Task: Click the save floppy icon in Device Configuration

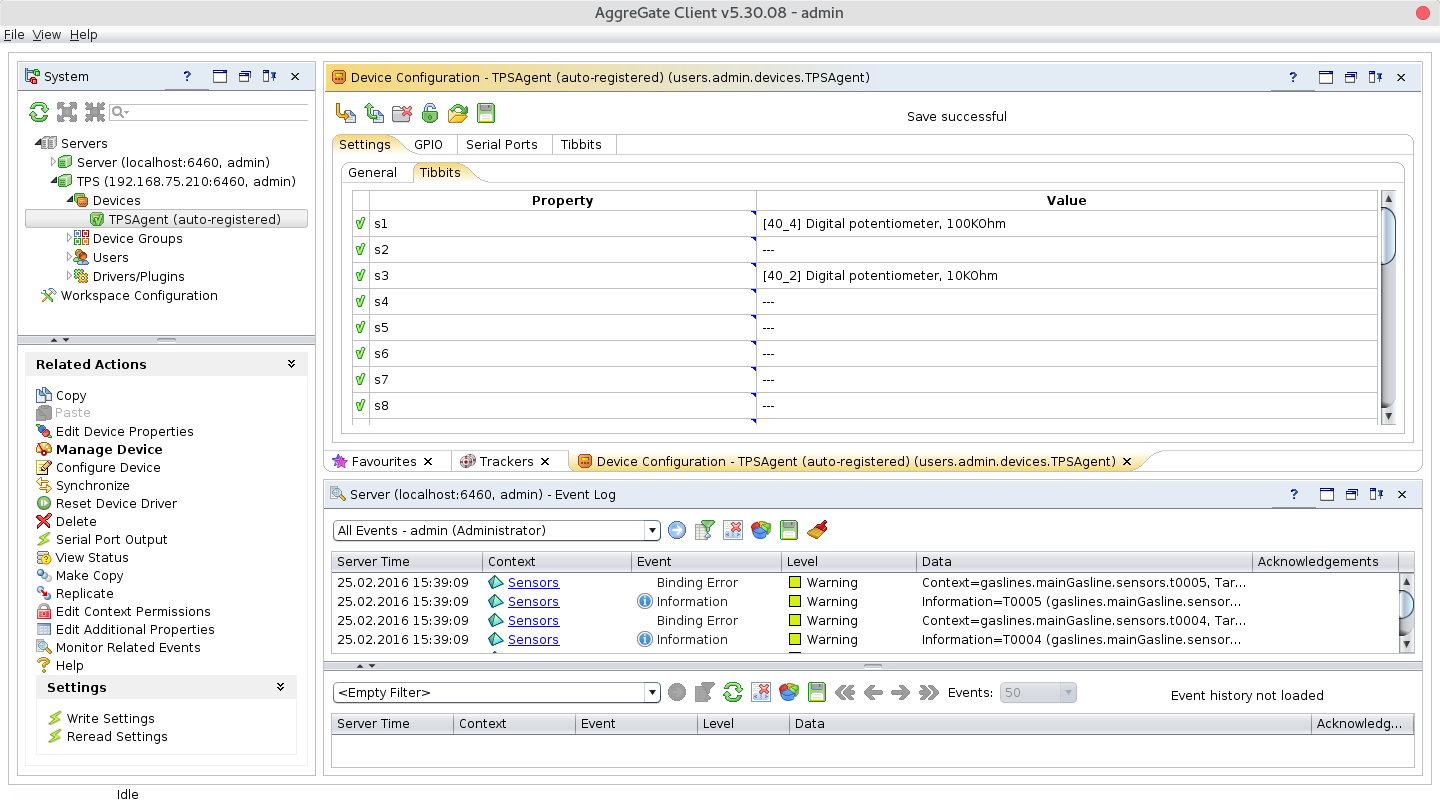Action: (x=486, y=113)
